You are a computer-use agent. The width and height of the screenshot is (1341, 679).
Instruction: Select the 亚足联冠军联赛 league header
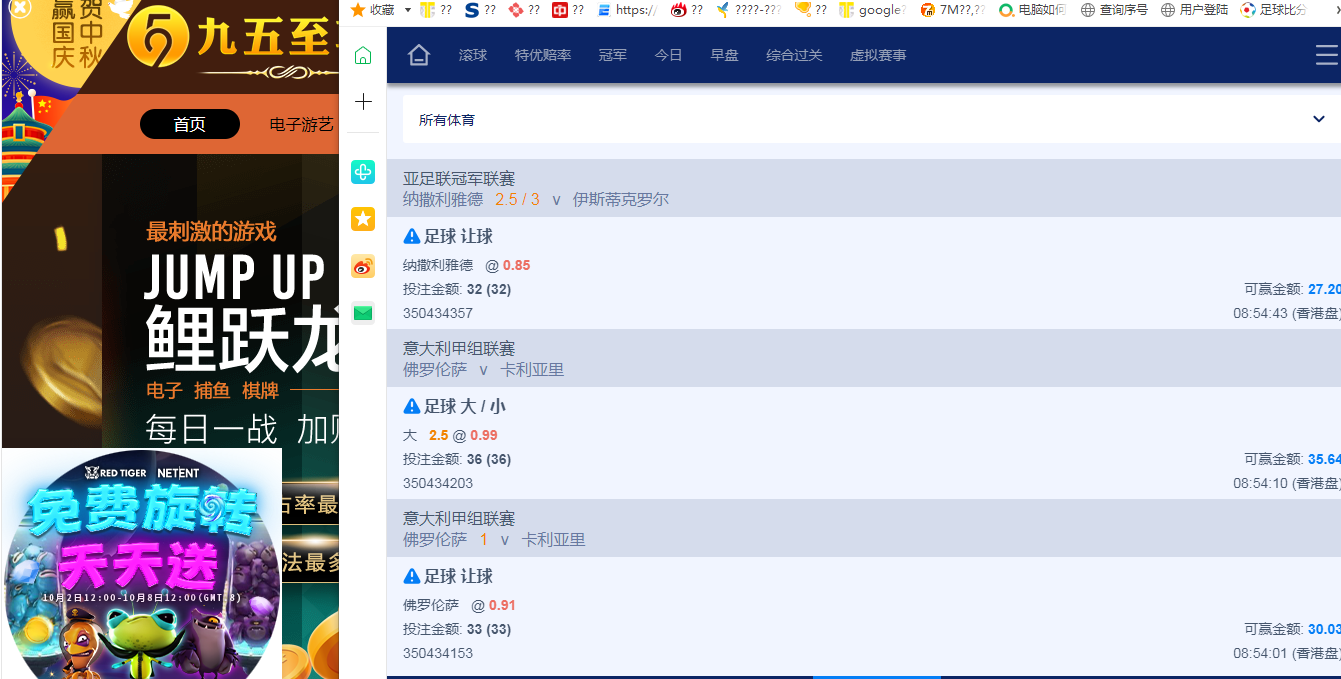[x=459, y=178]
